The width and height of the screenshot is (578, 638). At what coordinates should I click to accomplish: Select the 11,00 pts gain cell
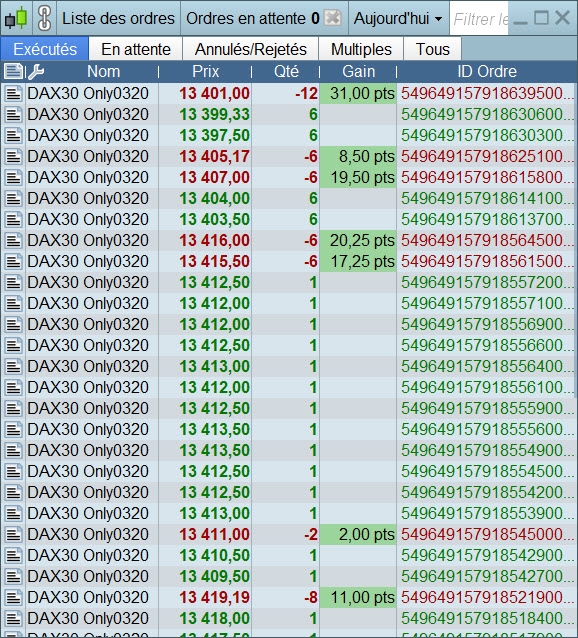(358, 598)
